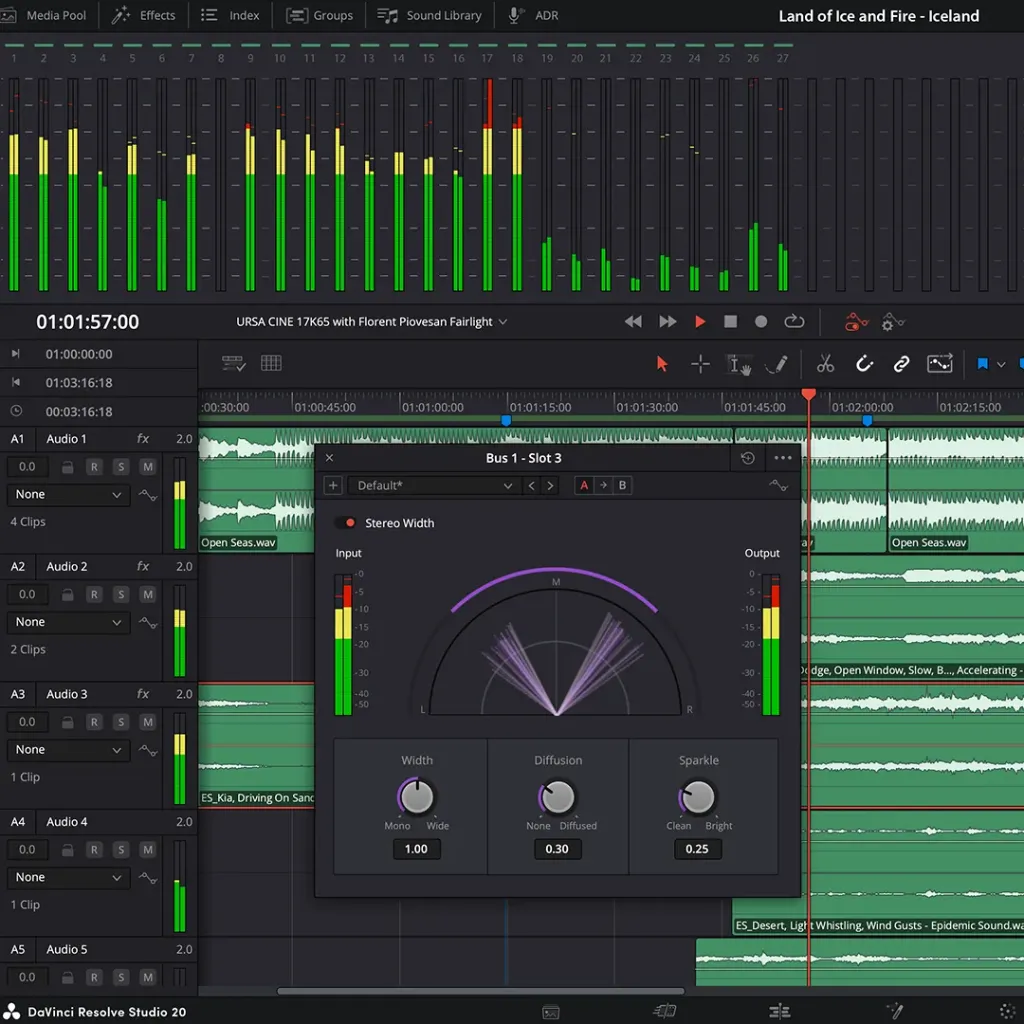Click the Width knob
This screenshot has width=1024, height=1024.
(417, 796)
